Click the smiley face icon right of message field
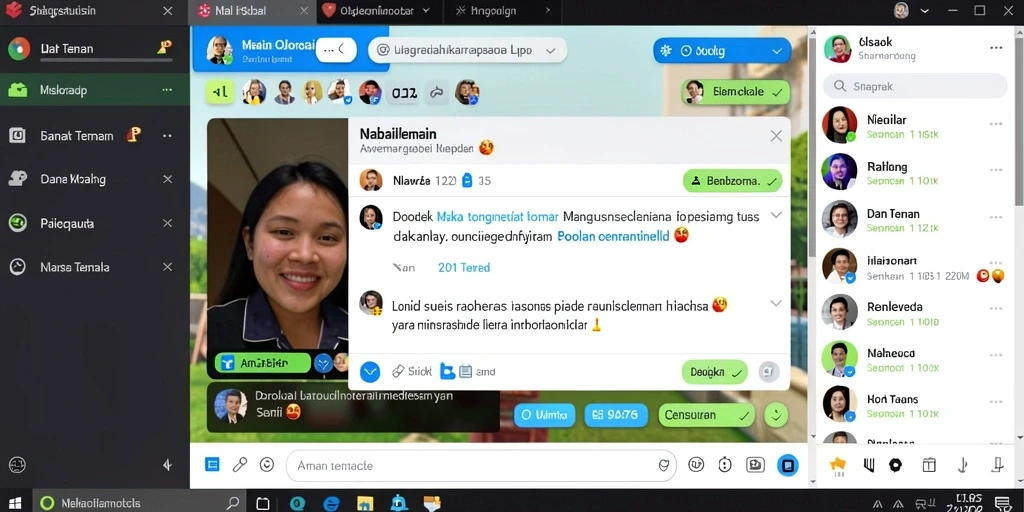Screen dimensions: 1024x512 point(696,465)
